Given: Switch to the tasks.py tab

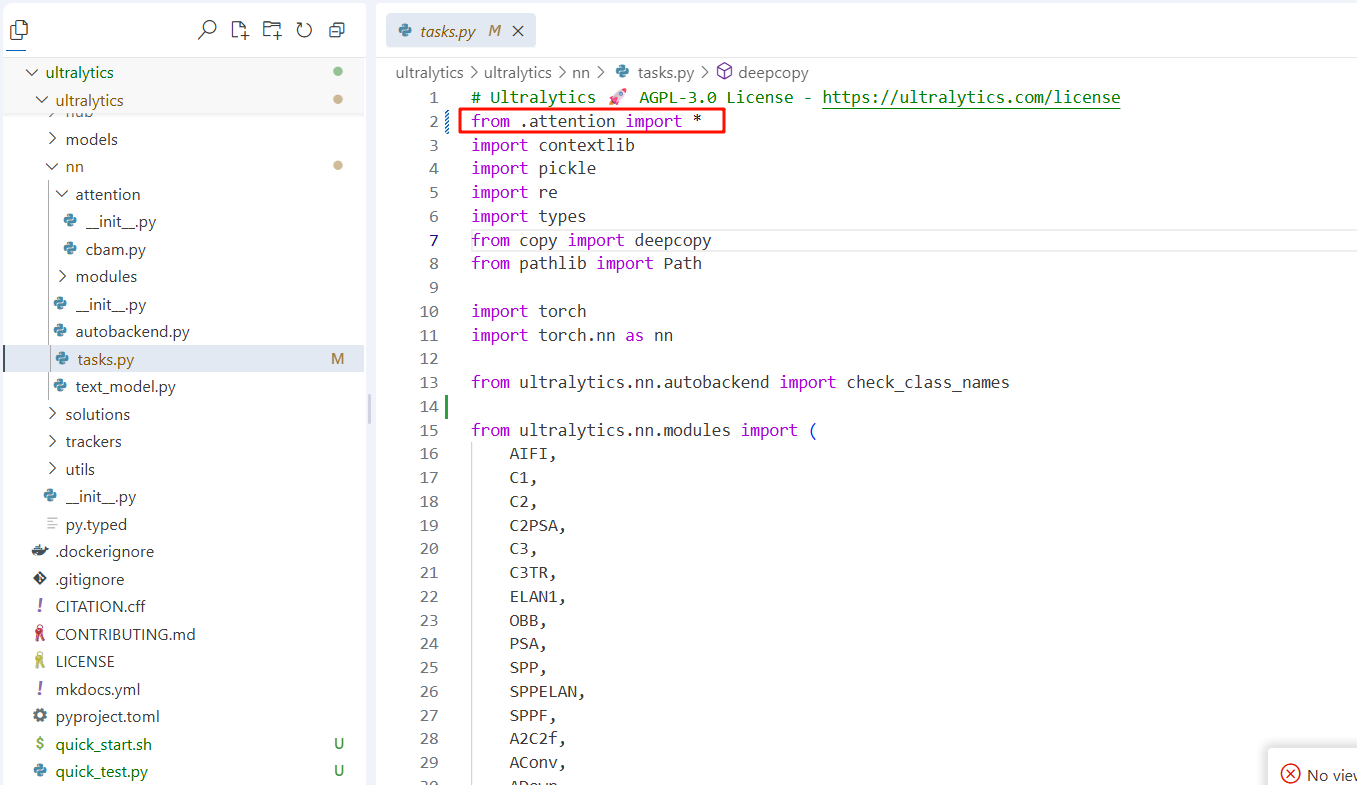Looking at the screenshot, I should pos(447,31).
